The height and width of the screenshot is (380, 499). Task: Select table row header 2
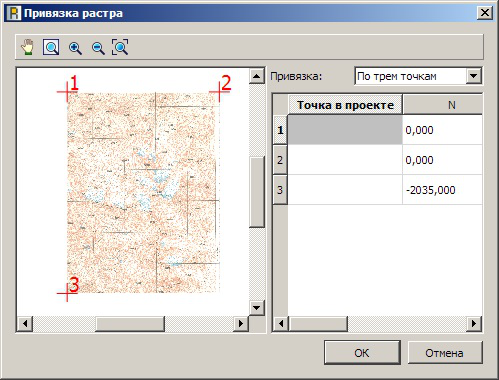click(280, 160)
